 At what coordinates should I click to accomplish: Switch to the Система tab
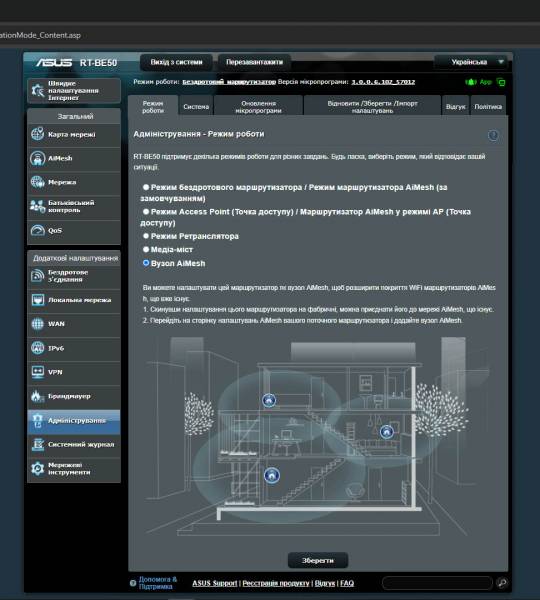tap(196, 107)
